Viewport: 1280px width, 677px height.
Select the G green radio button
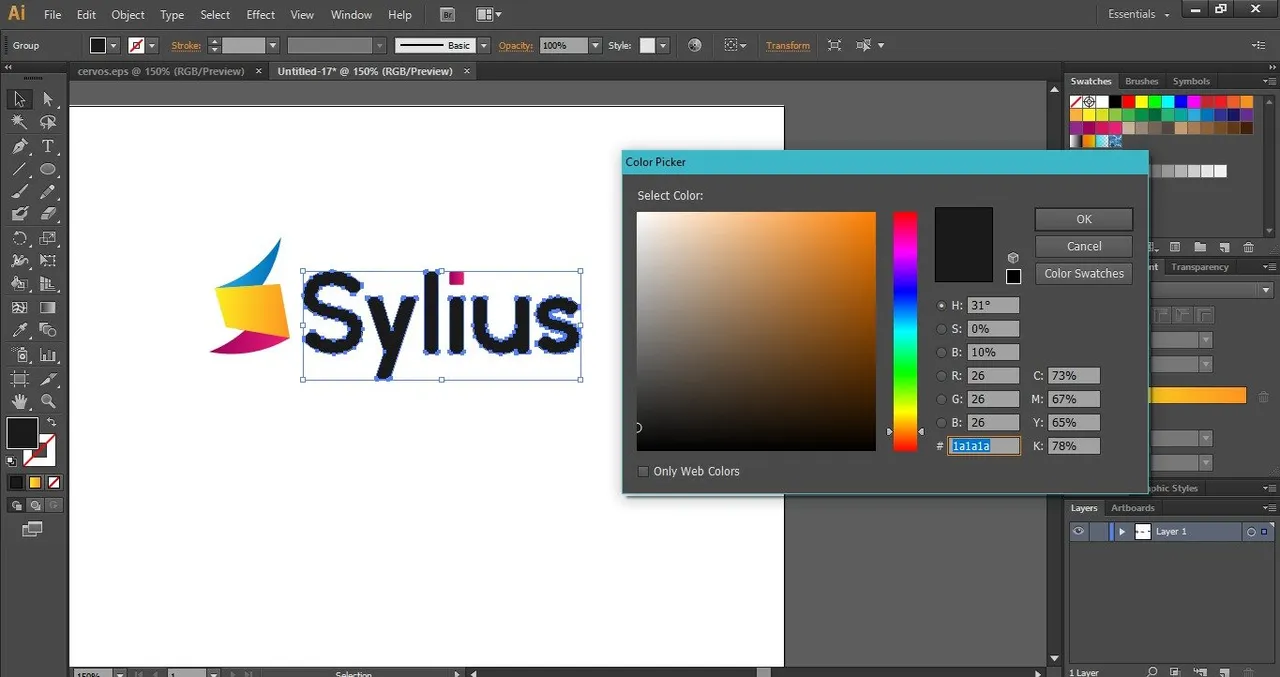[941, 399]
